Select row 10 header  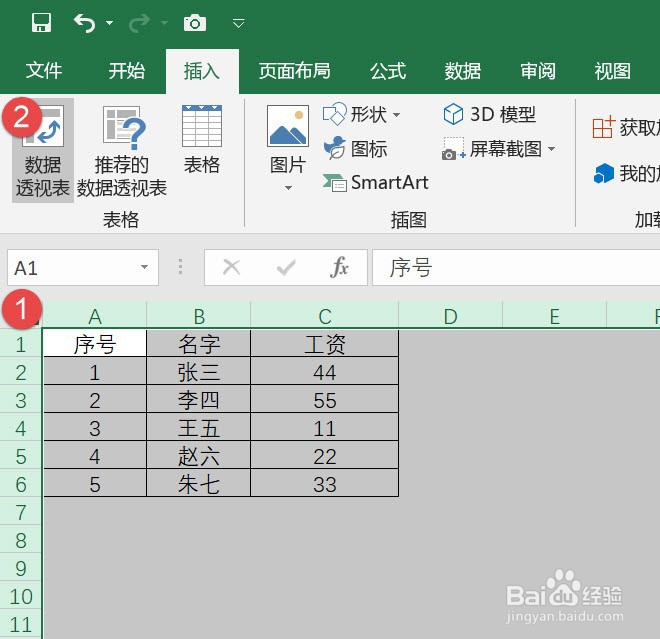[x=21, y=596]
